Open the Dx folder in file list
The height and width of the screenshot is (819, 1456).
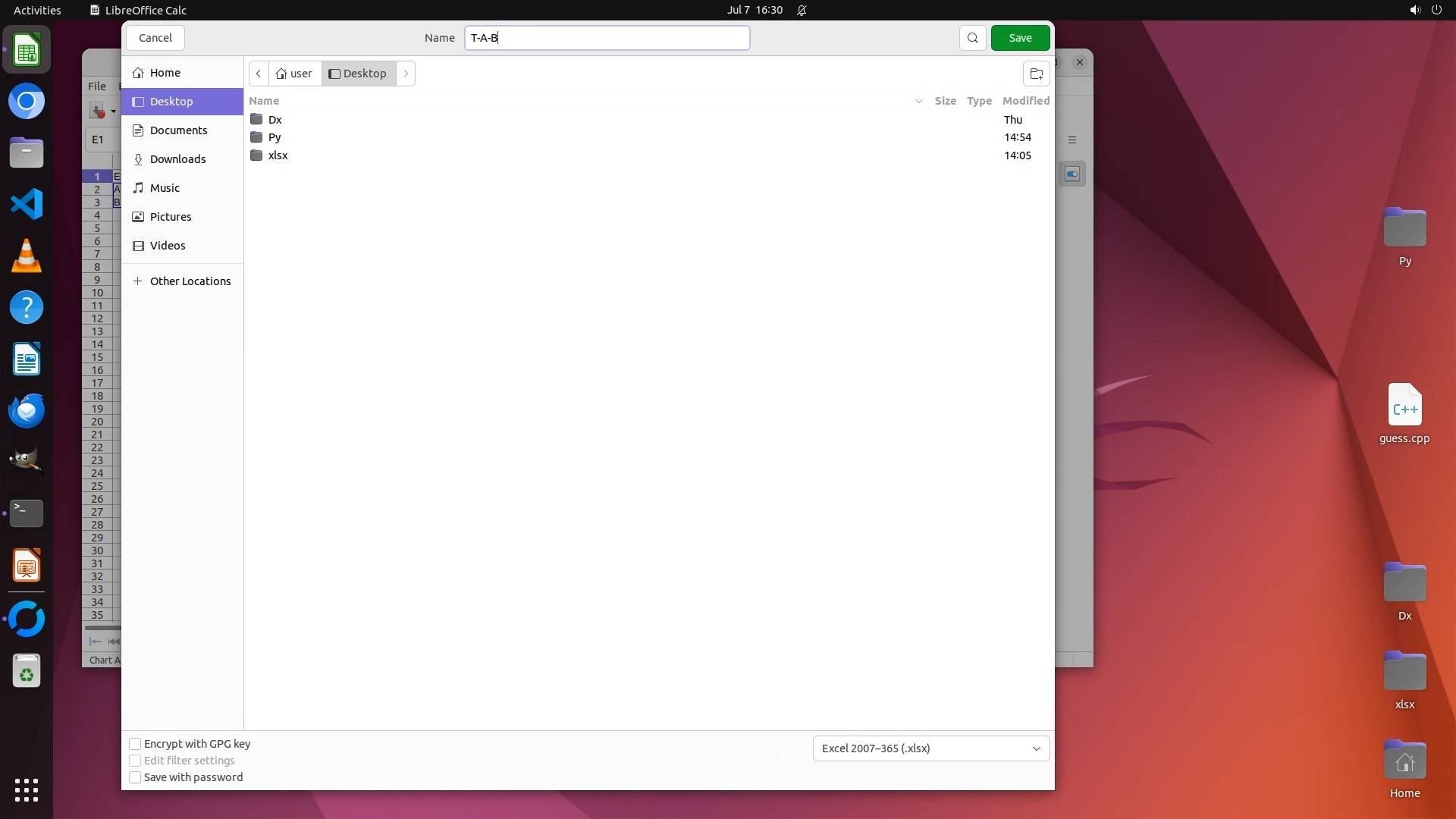click(275, 120)
